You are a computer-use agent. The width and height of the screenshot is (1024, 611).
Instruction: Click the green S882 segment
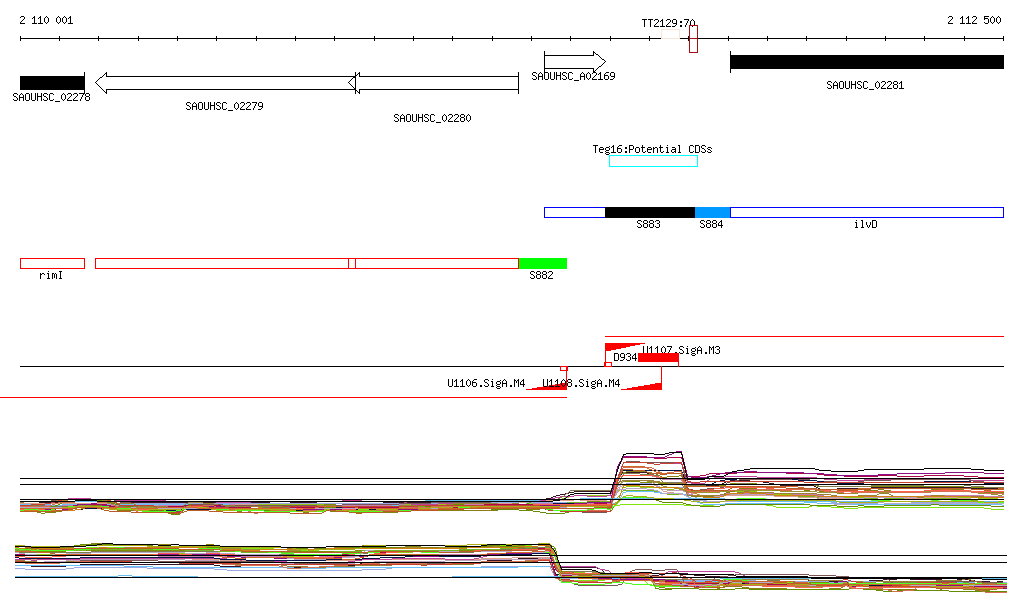(x=543, y=264)
